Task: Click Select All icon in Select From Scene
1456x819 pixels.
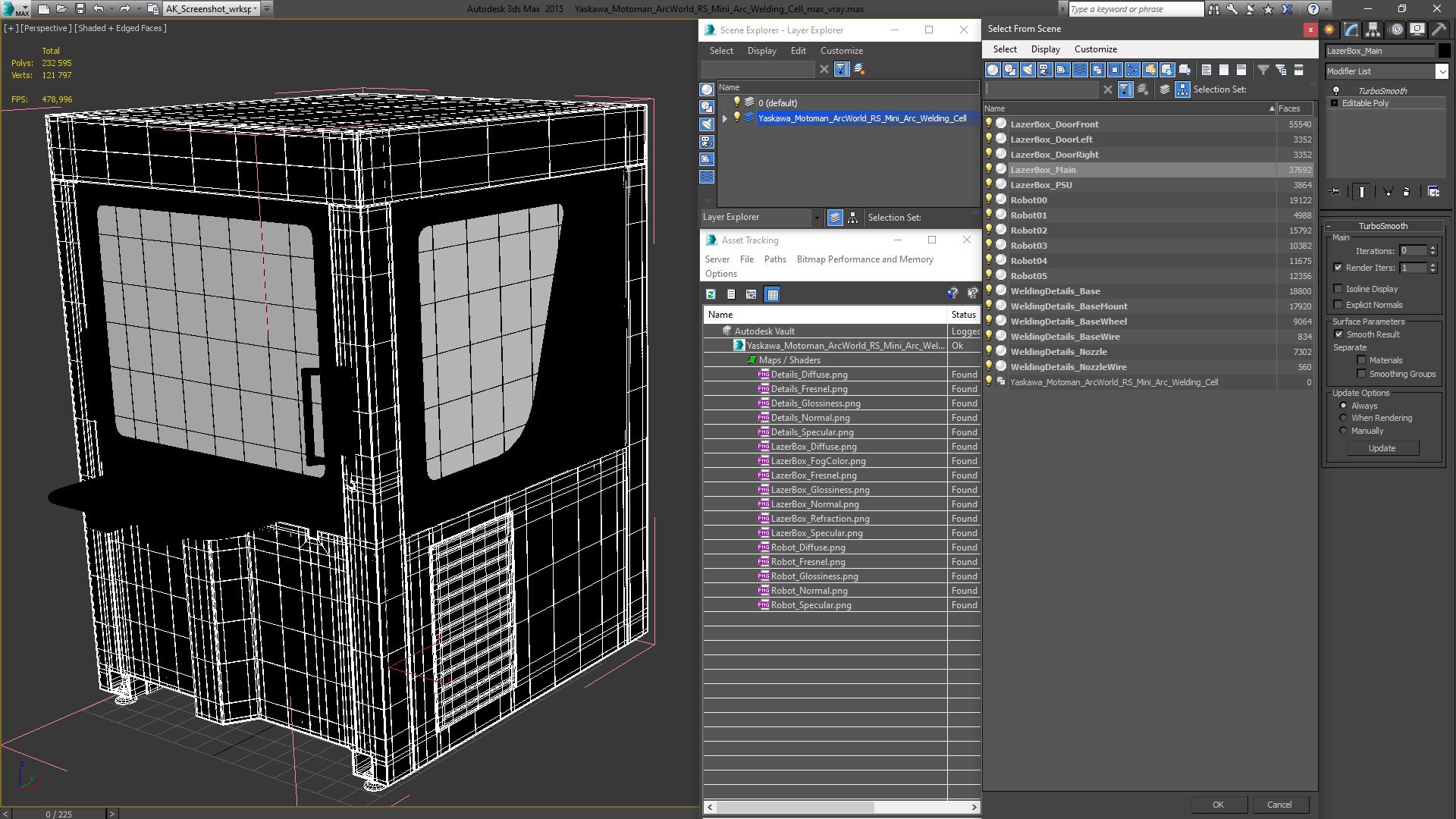Action: [x=1207, y=70]
